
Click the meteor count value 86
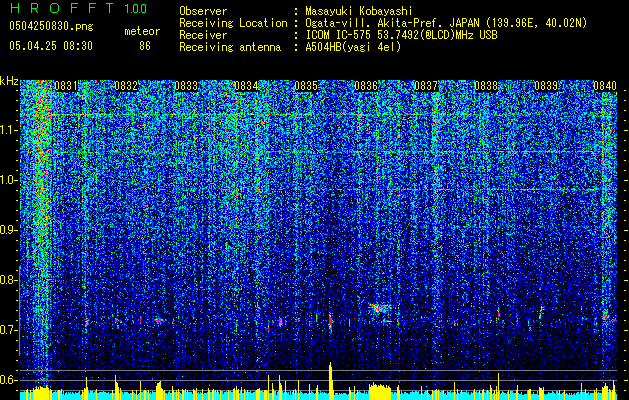click(x=145, y=46)
